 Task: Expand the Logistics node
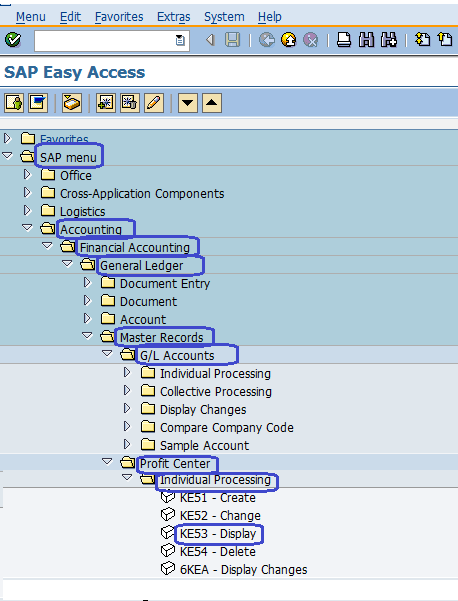(x=27, y=210)
